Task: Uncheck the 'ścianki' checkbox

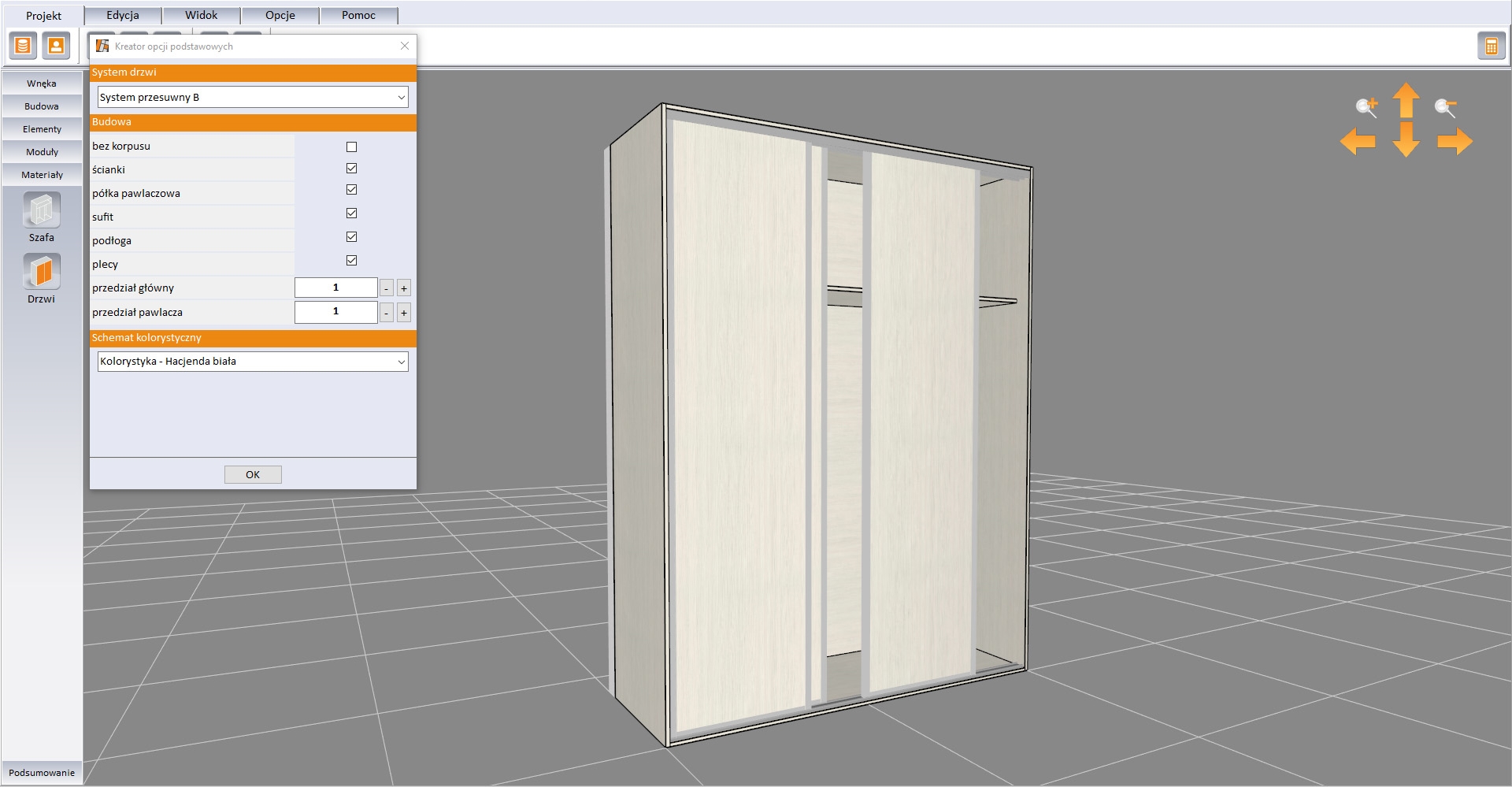Action: coord(351,169)
